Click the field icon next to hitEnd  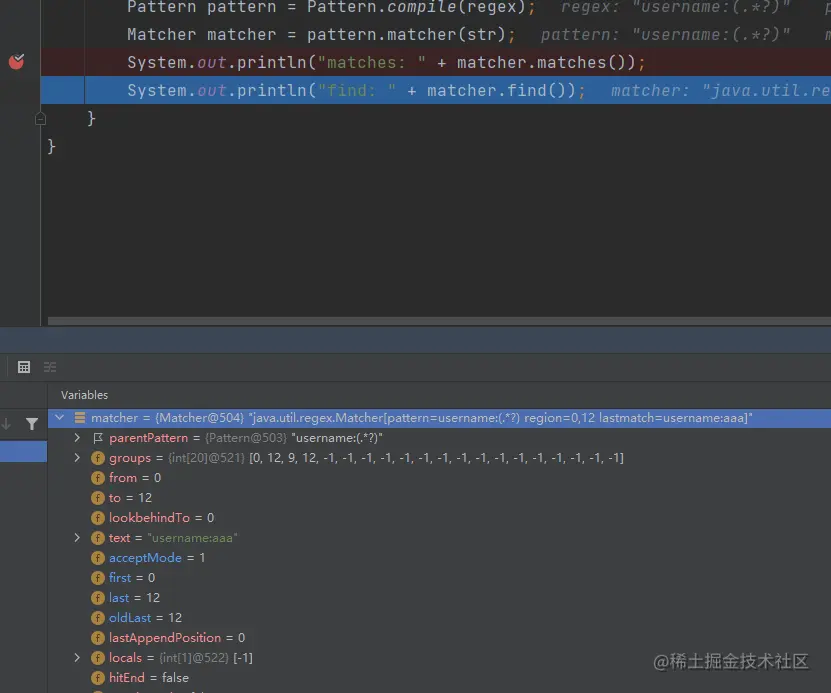pyautogui.click(x=98, y=678)
